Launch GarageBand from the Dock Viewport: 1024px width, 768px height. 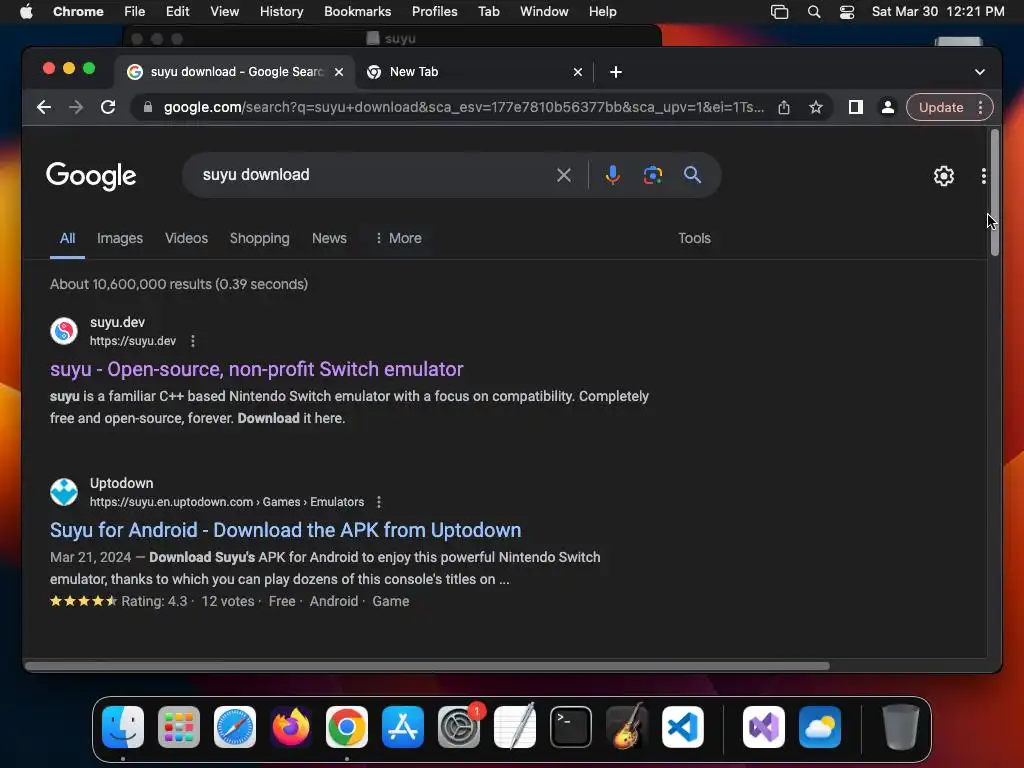click(x=627, y=727)
